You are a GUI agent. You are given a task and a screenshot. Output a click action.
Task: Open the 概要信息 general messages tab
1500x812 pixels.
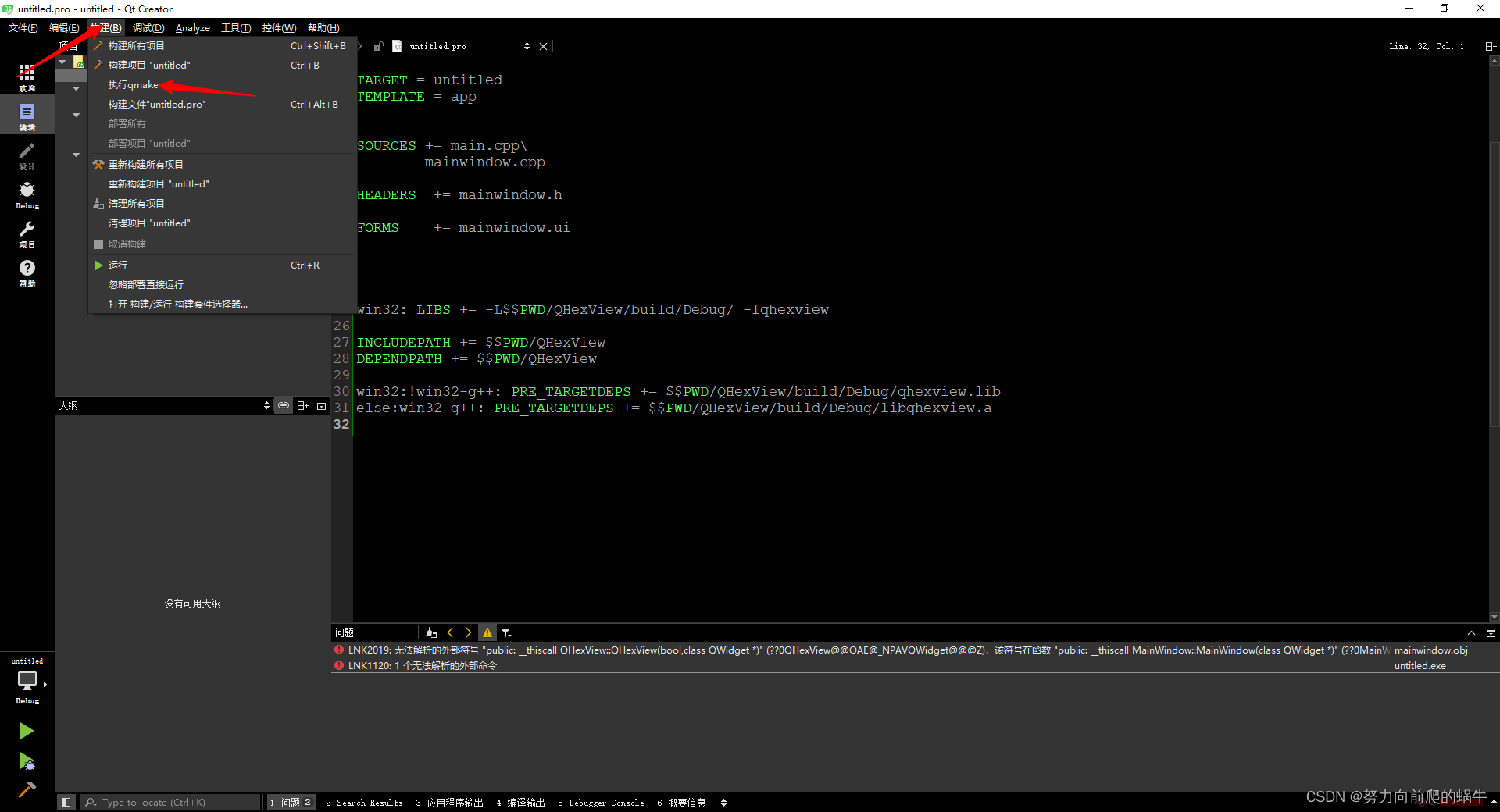pos(681,802)
